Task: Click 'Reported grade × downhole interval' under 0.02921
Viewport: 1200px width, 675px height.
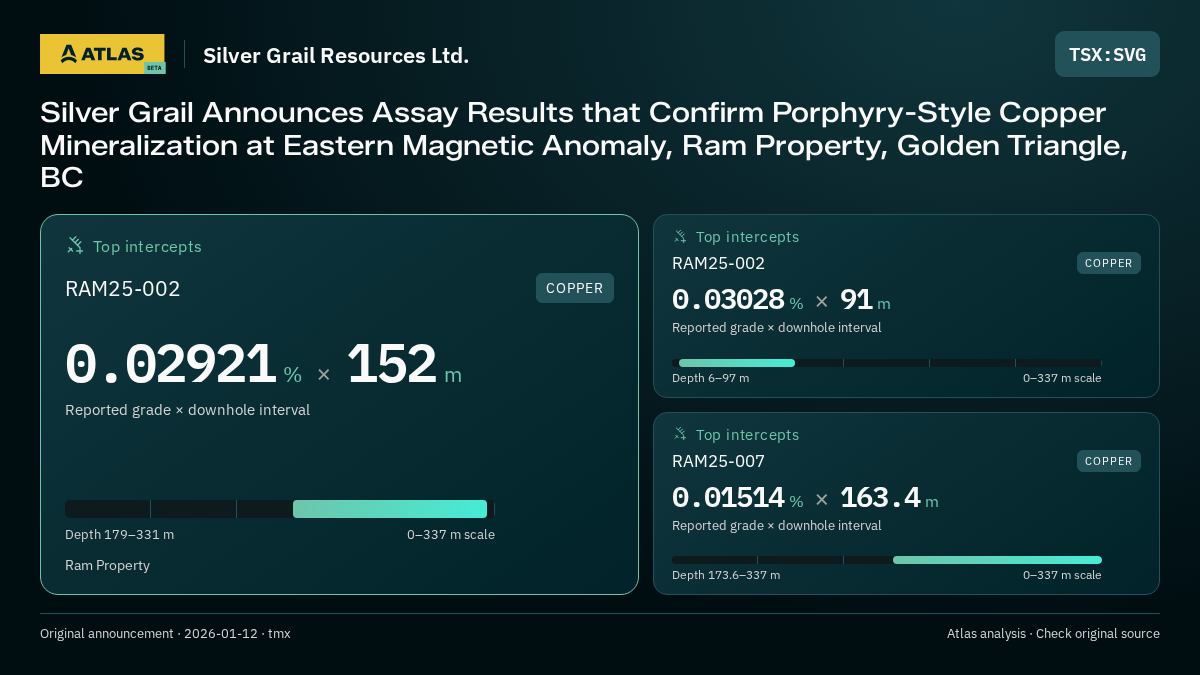Action: click(187, 410)
